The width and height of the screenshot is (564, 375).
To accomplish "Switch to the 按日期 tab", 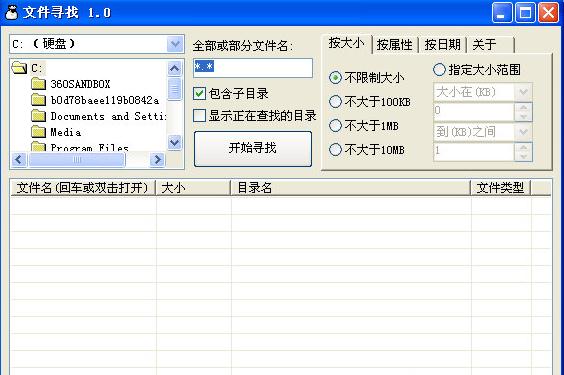I will 442,45.
